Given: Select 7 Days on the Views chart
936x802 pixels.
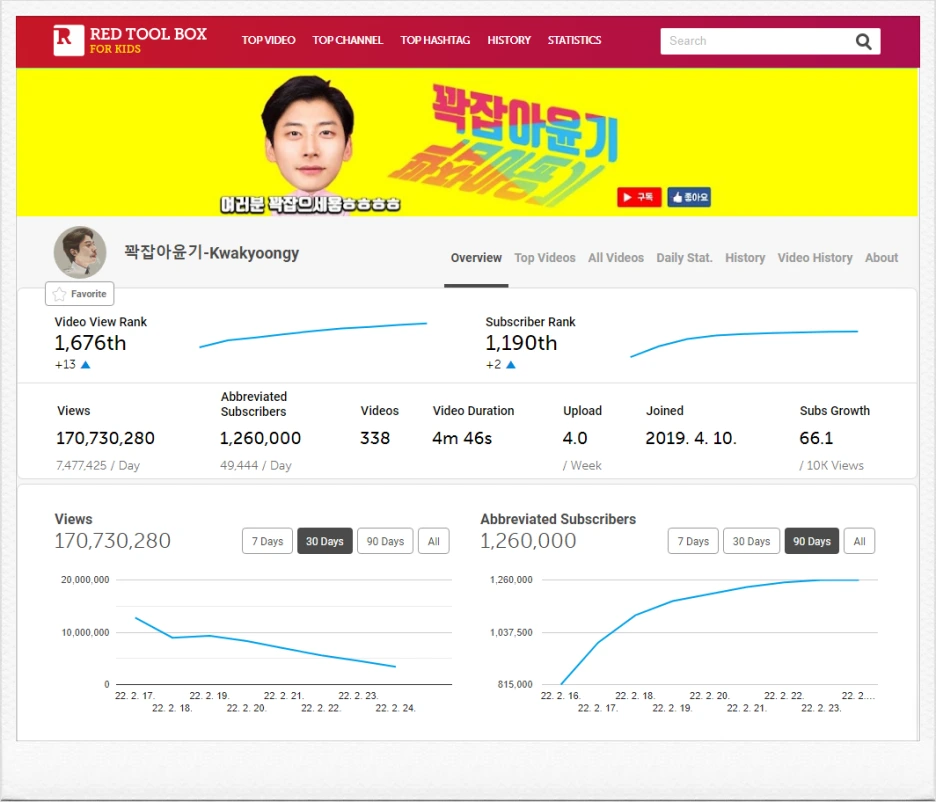Looking at the screenshot, I should coord(267,541).
